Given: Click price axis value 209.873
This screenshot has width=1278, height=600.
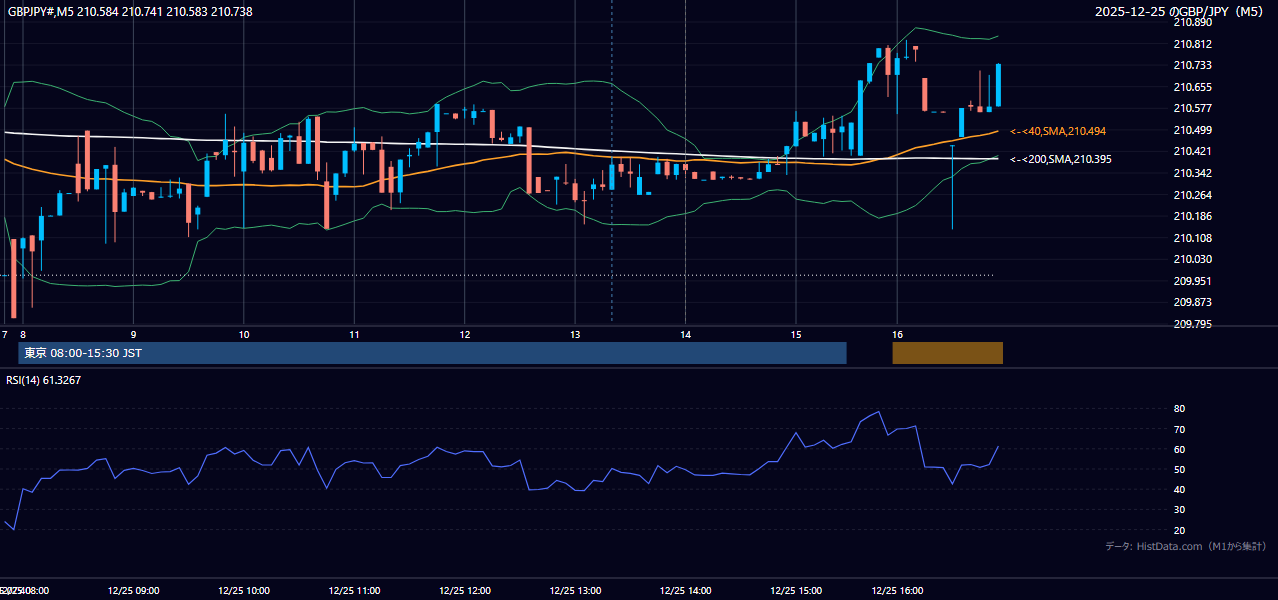Looking at the screenshot, I should (x=1191, y=302).
